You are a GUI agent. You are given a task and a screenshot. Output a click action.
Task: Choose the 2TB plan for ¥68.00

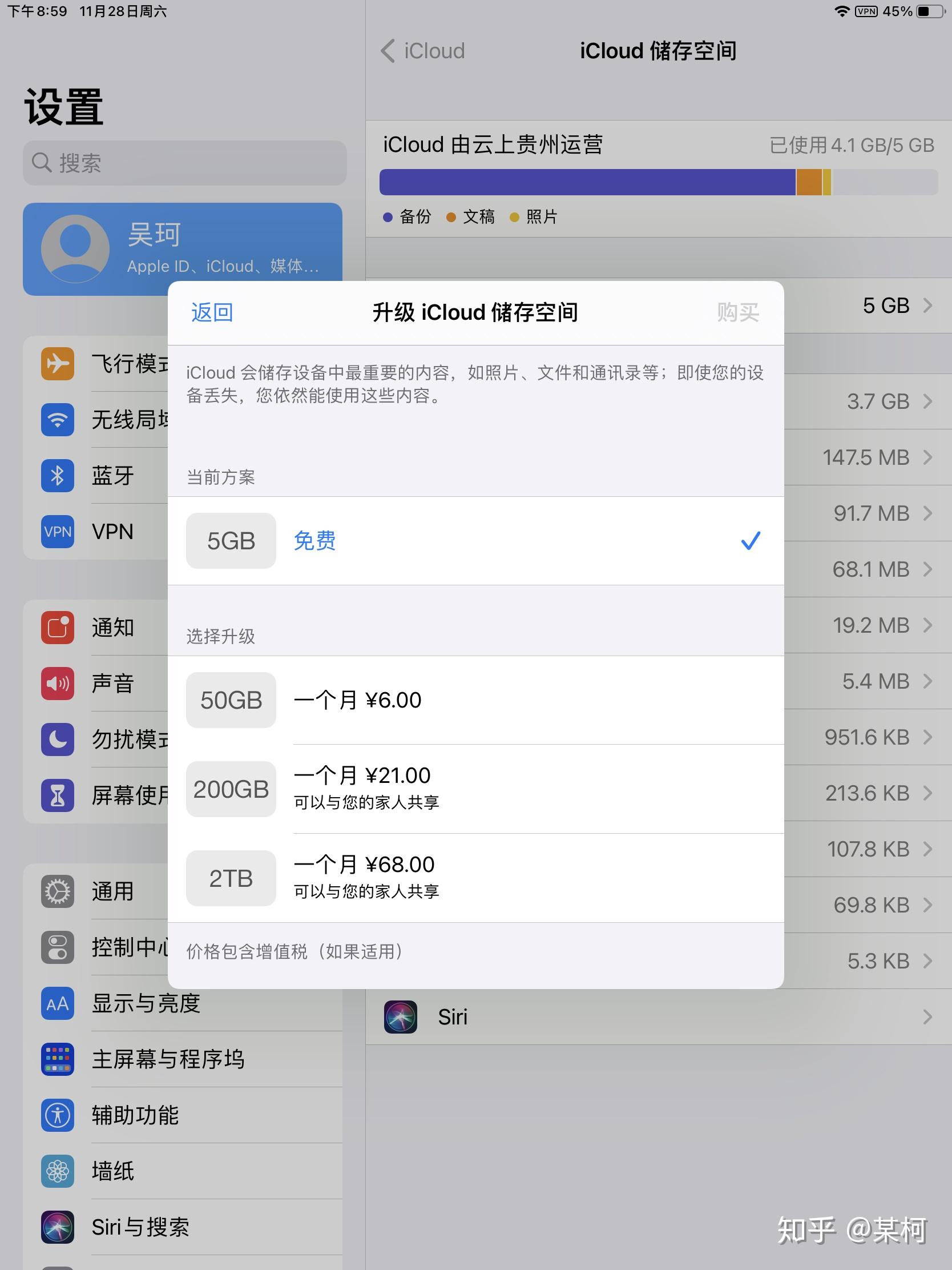tap(475, 878)
